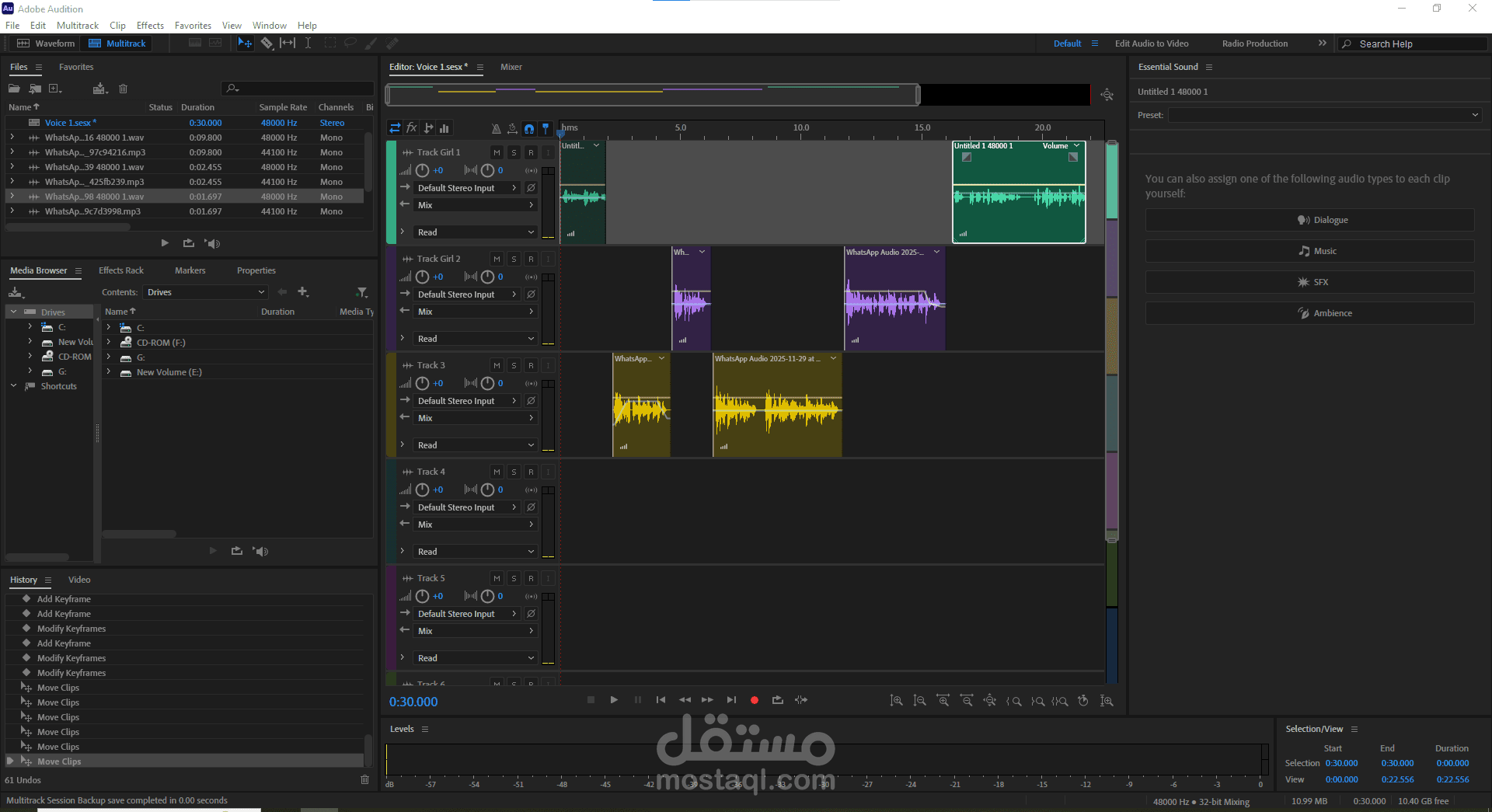1492x812 pixels.
Task: Select the Radio Production workspace
Action: [1255, 44]
